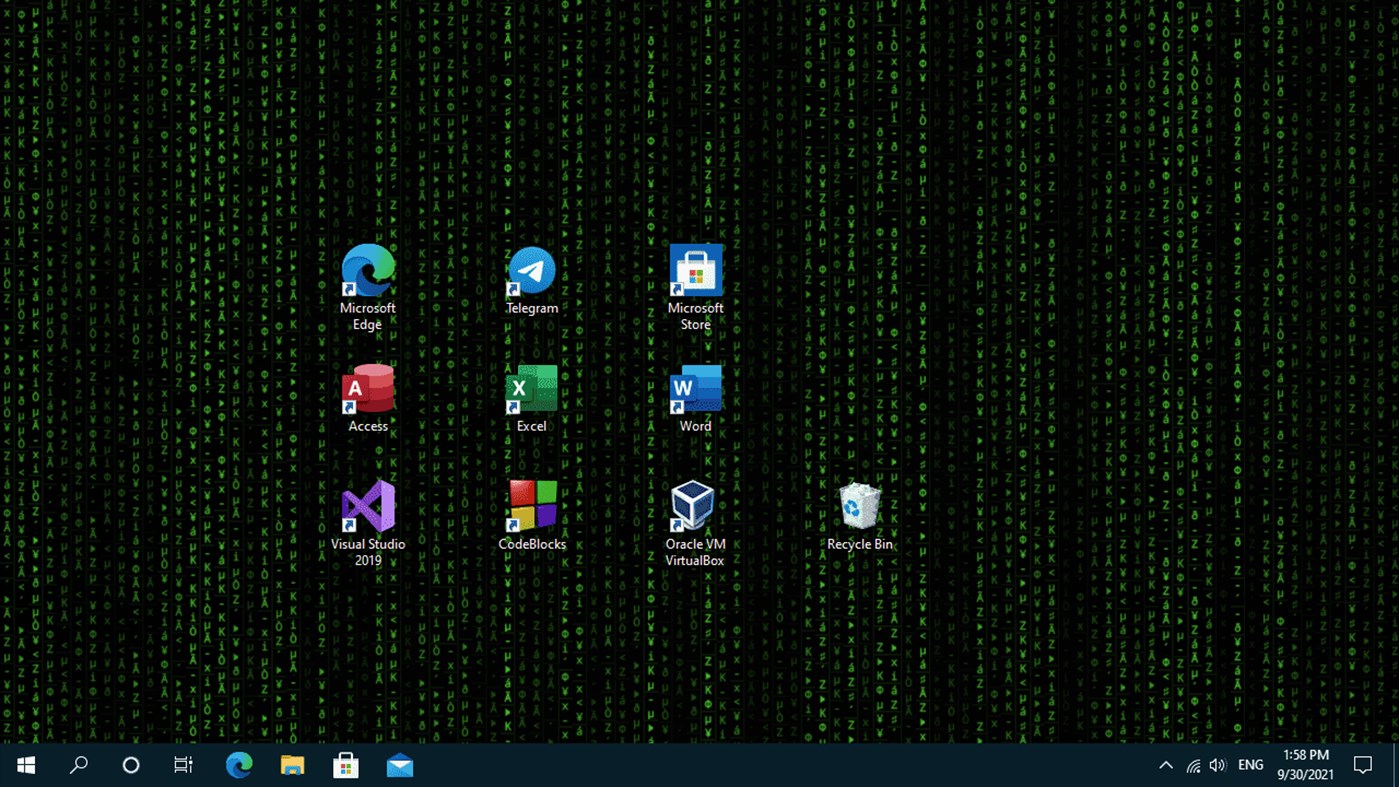Launch CodeBlocks
1399x787 pixels.
click(531, 506)
